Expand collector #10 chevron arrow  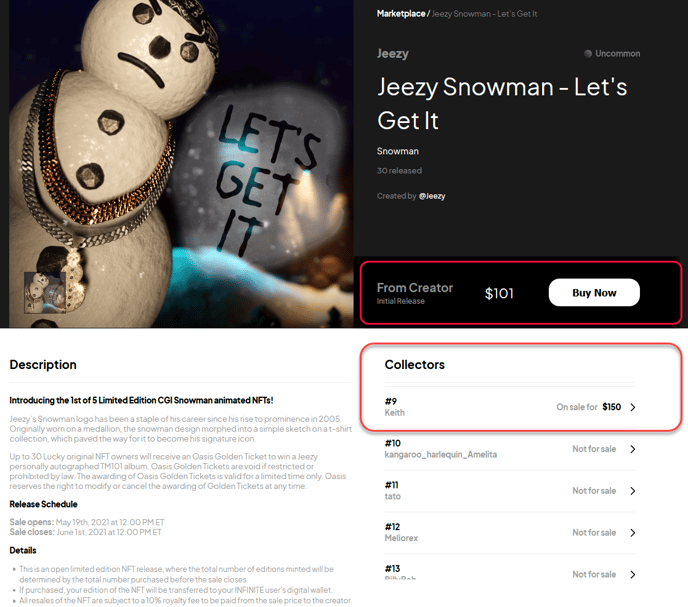[x=633, y=449]
